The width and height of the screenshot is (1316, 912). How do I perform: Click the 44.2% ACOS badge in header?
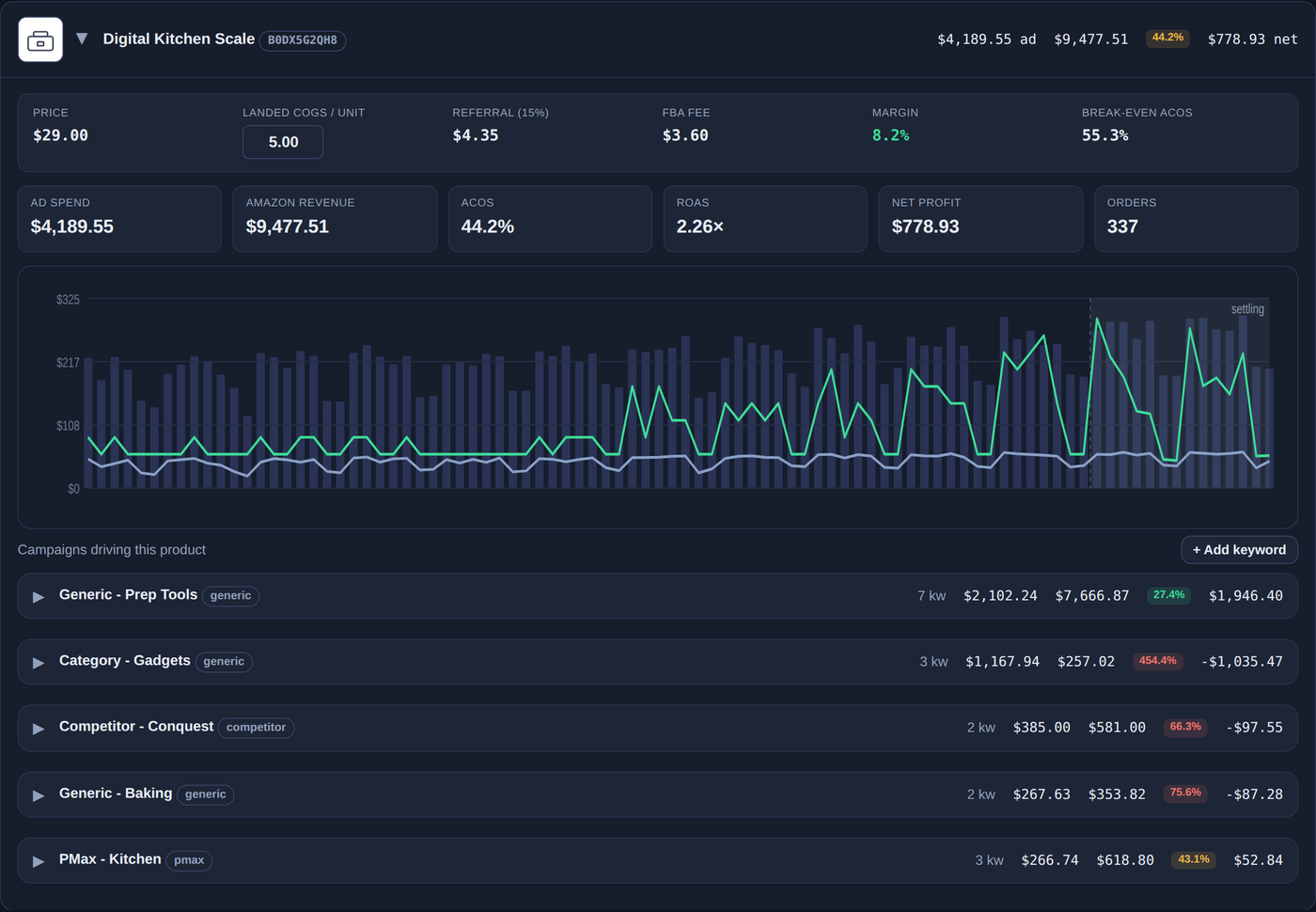pyautogui.click(x=1167, y=38)
